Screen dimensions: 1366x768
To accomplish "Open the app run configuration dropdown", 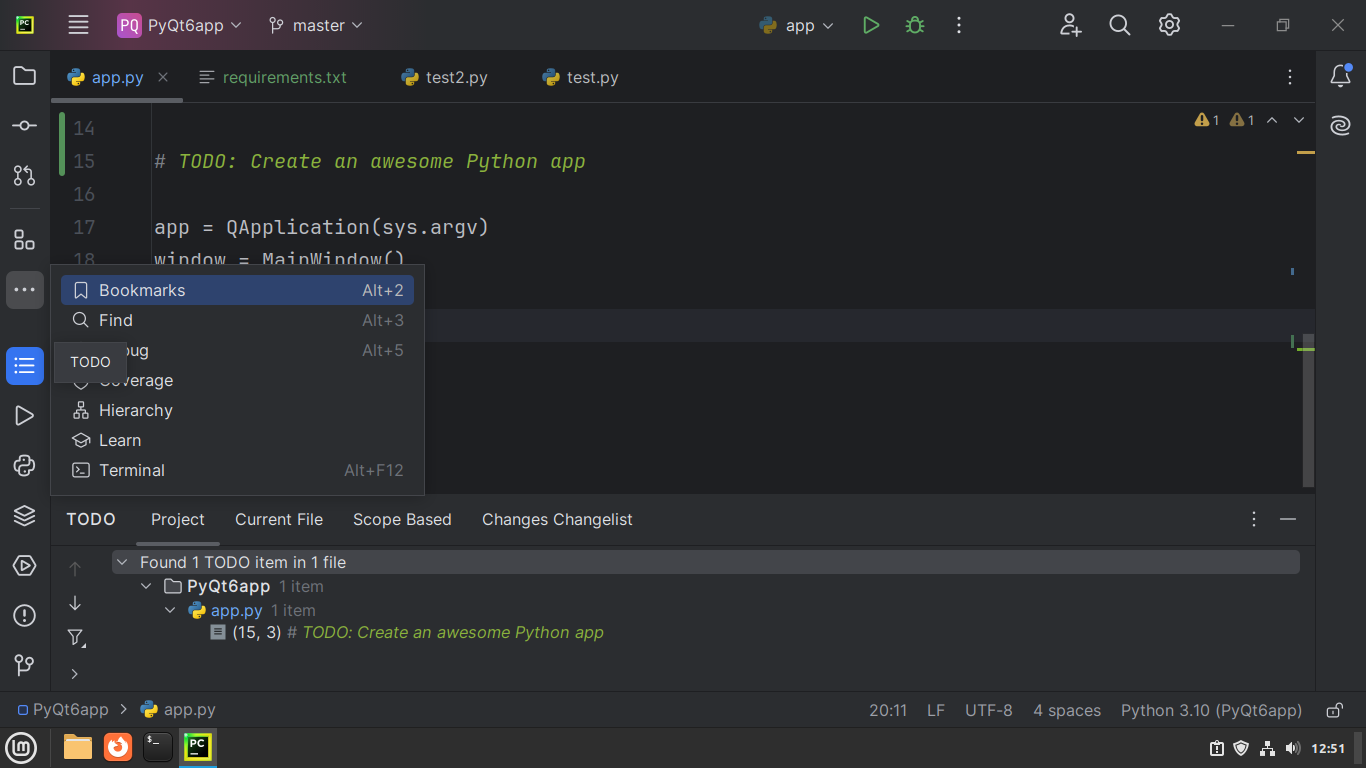I will [x=797, y=25].
